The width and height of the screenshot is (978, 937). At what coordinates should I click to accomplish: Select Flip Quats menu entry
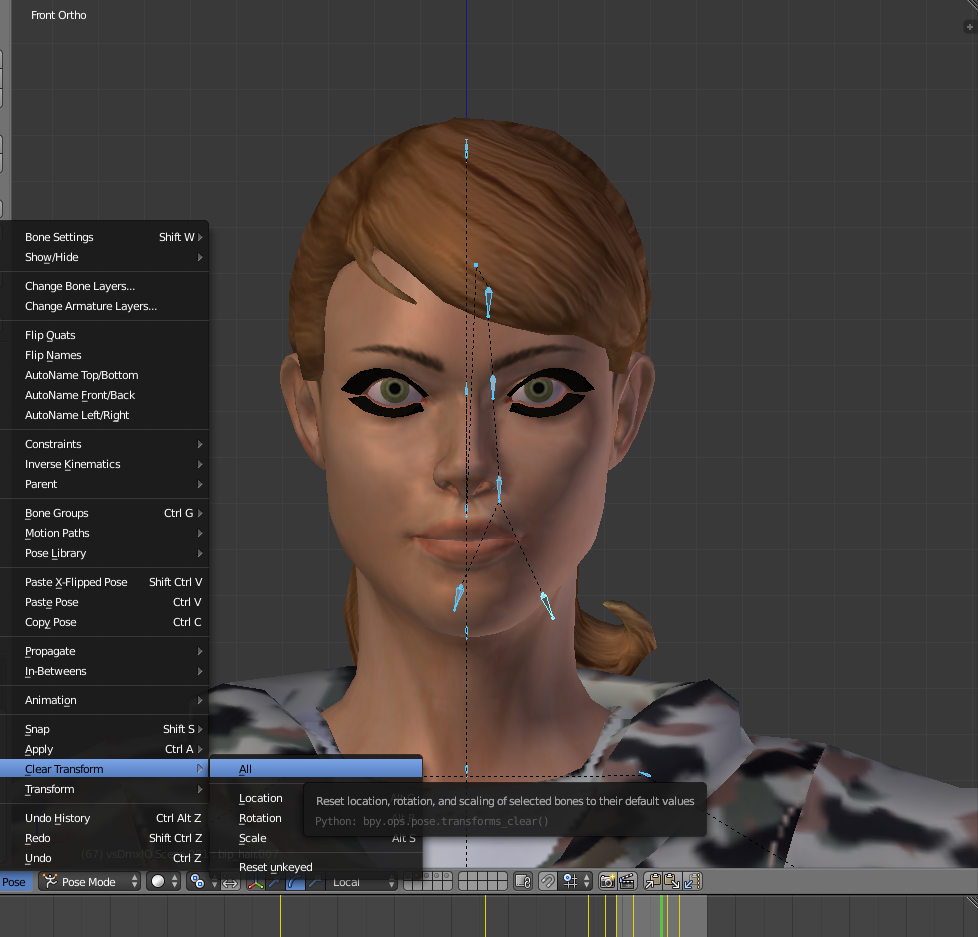tap(104, 335)
